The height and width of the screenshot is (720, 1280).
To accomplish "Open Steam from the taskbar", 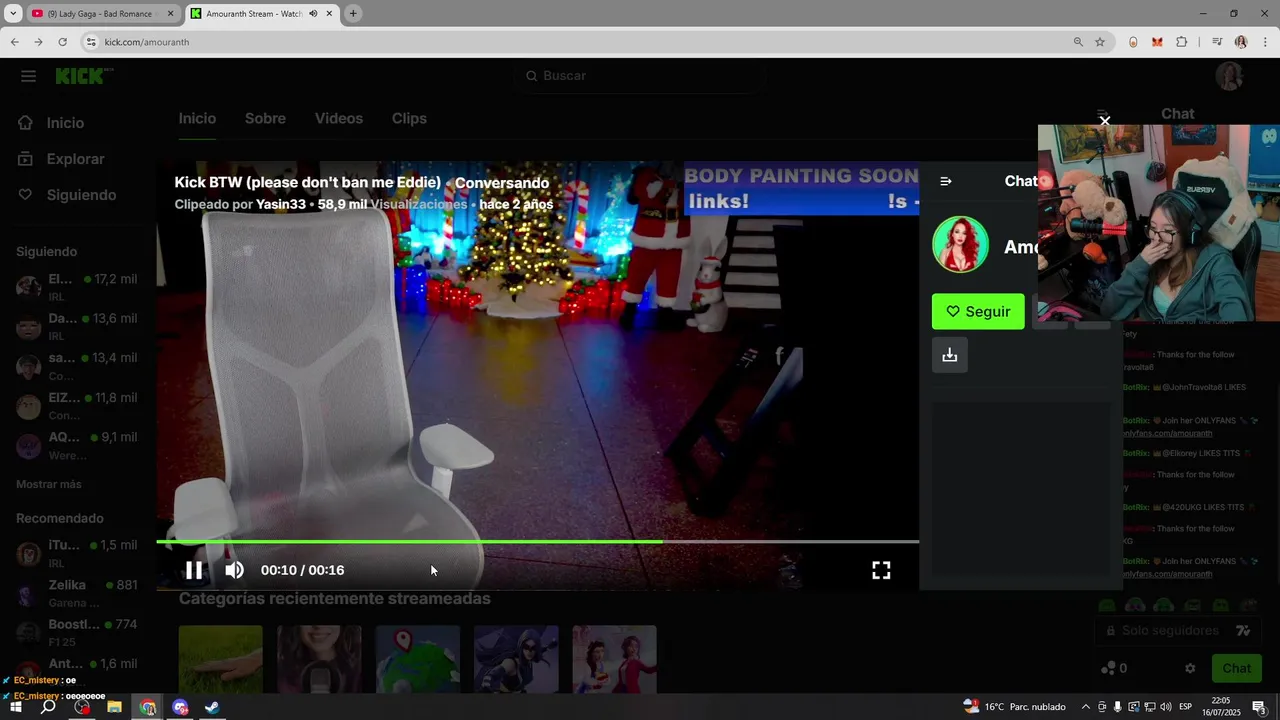I will click(x=212, y=707).
